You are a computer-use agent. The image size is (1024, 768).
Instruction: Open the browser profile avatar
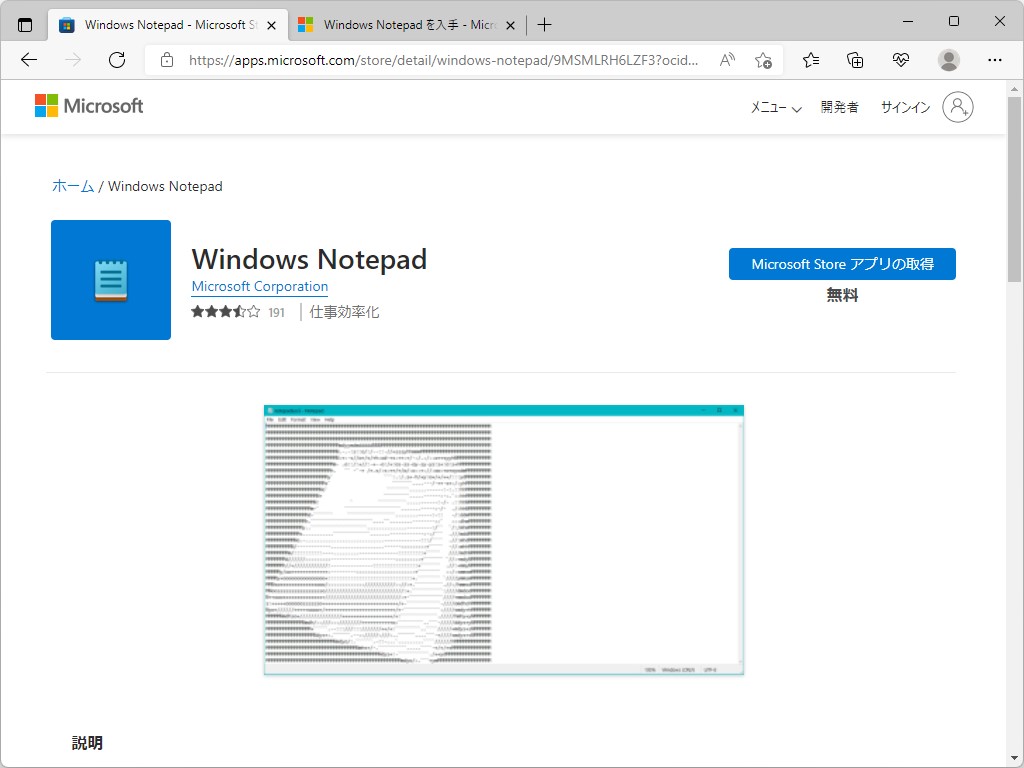click(x=948, y=60)
